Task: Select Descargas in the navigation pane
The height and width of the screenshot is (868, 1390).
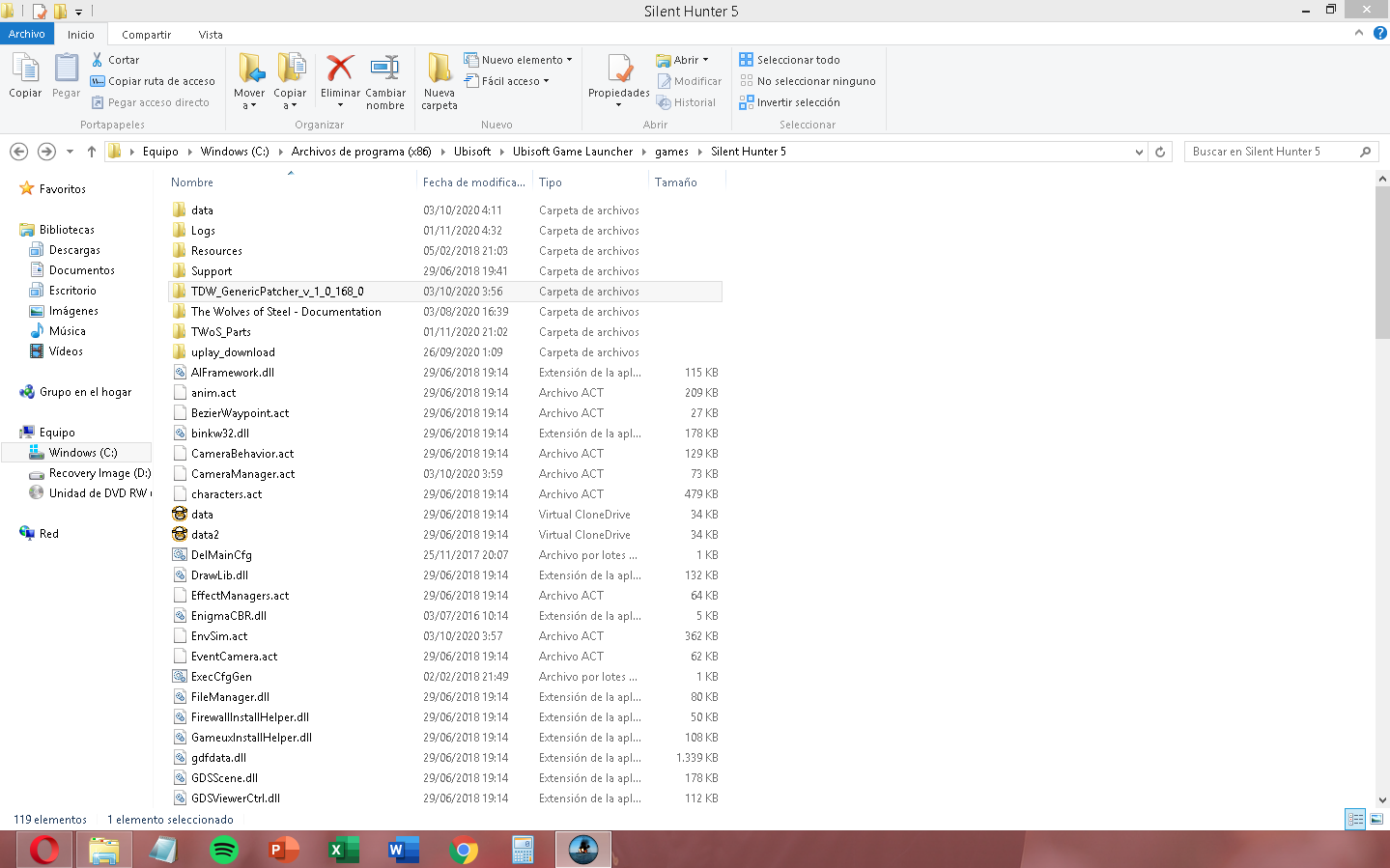Action: tap(74, 250)
